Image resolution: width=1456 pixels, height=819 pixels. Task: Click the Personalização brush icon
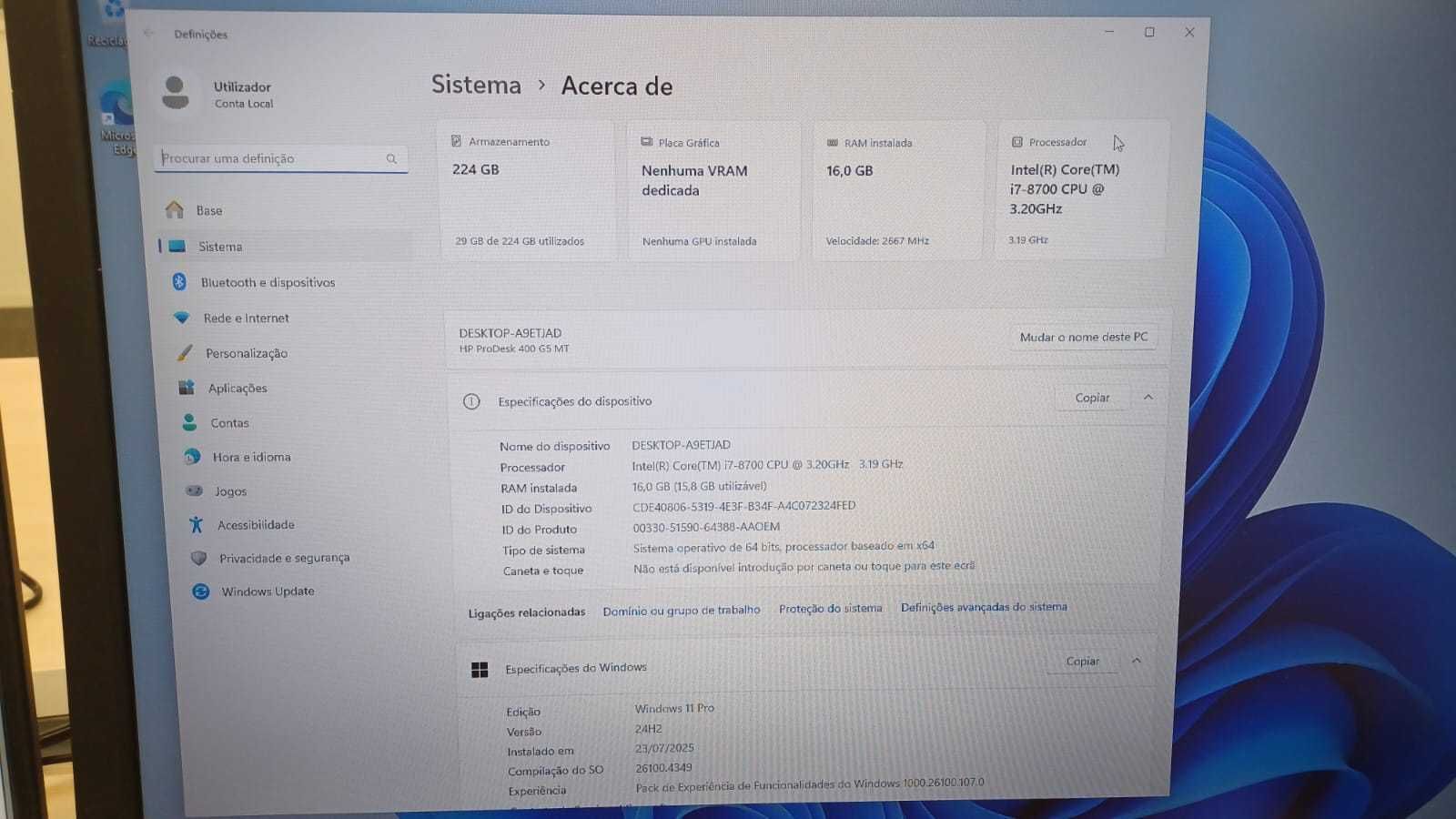(185, 353)
